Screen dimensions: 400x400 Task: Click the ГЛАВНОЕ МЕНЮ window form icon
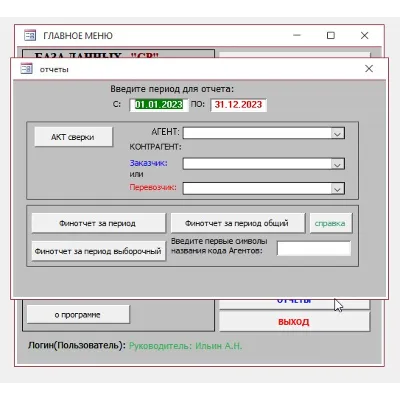tap(30, 35)
